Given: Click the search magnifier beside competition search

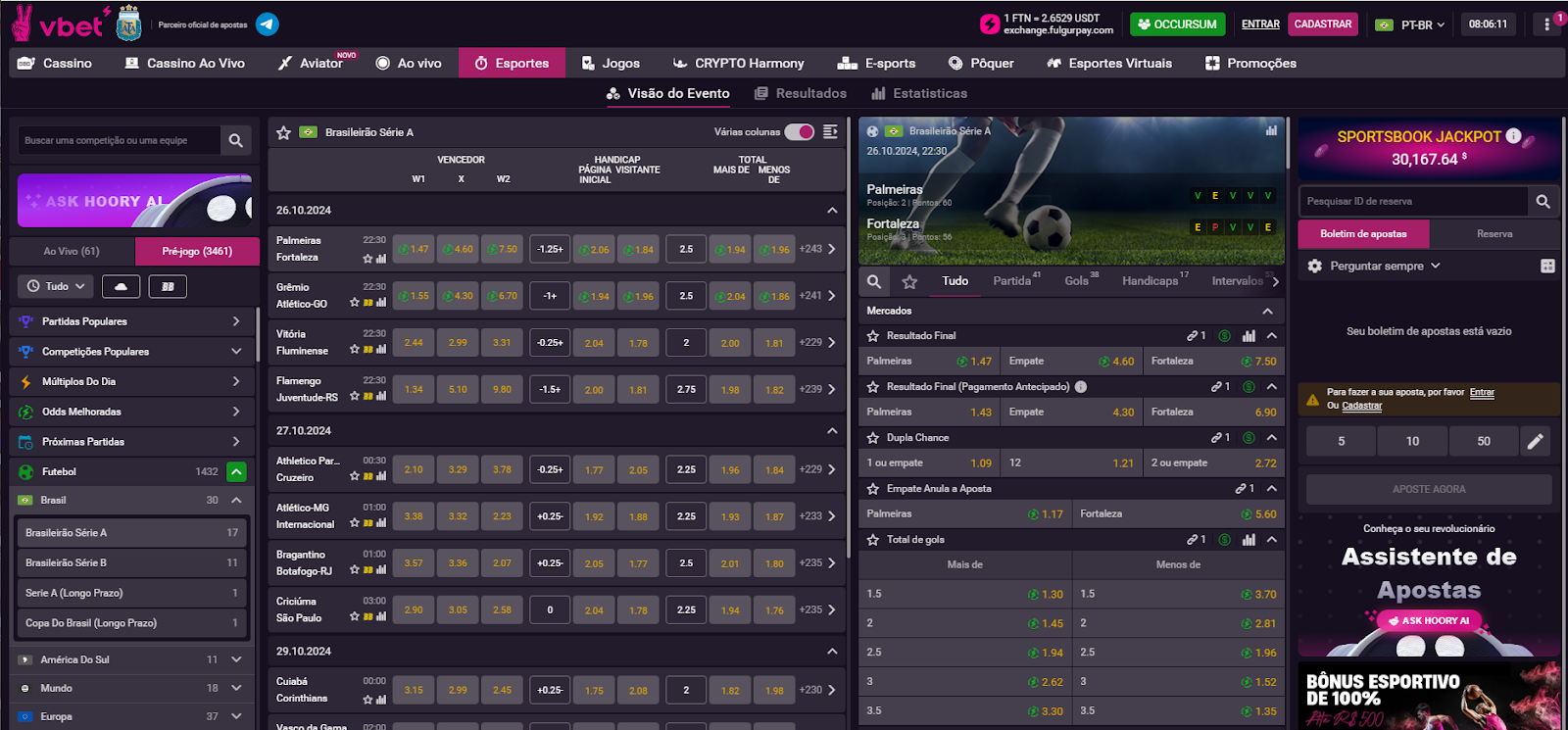Looking at the screenshot, I should 236,140.
